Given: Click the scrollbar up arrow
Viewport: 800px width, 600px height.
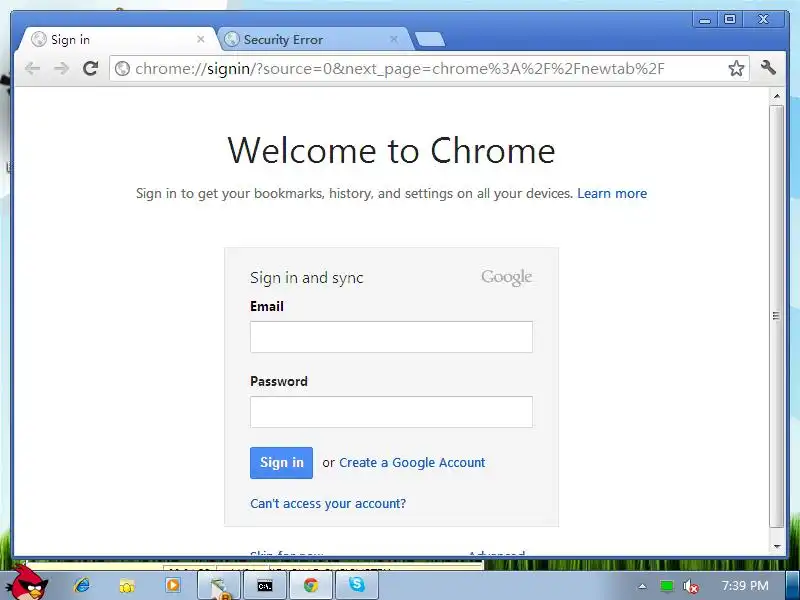Looking at the screenshot, I should 777,96.
